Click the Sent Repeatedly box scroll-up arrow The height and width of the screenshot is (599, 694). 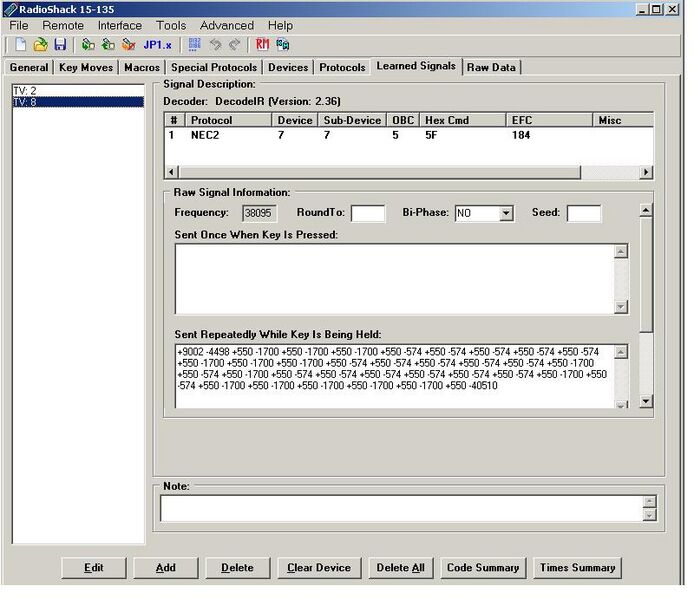click(621, 352)
